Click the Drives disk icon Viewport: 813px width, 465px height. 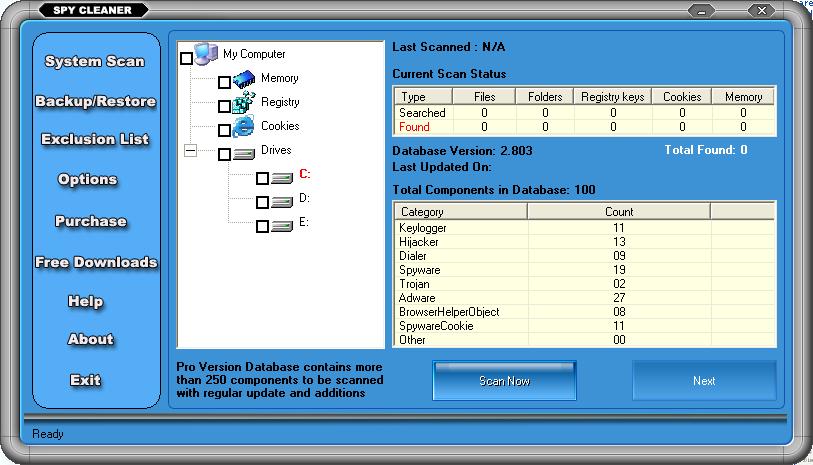pyautogui.click(x=244, y=154)
